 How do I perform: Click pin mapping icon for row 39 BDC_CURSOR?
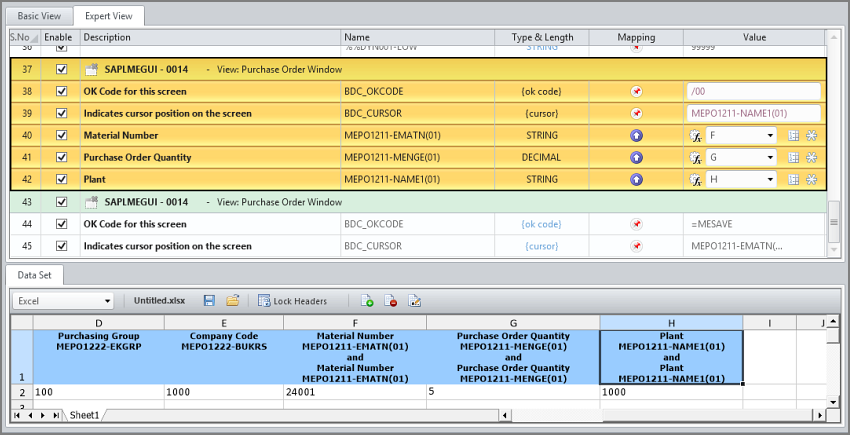click(636, 113)
